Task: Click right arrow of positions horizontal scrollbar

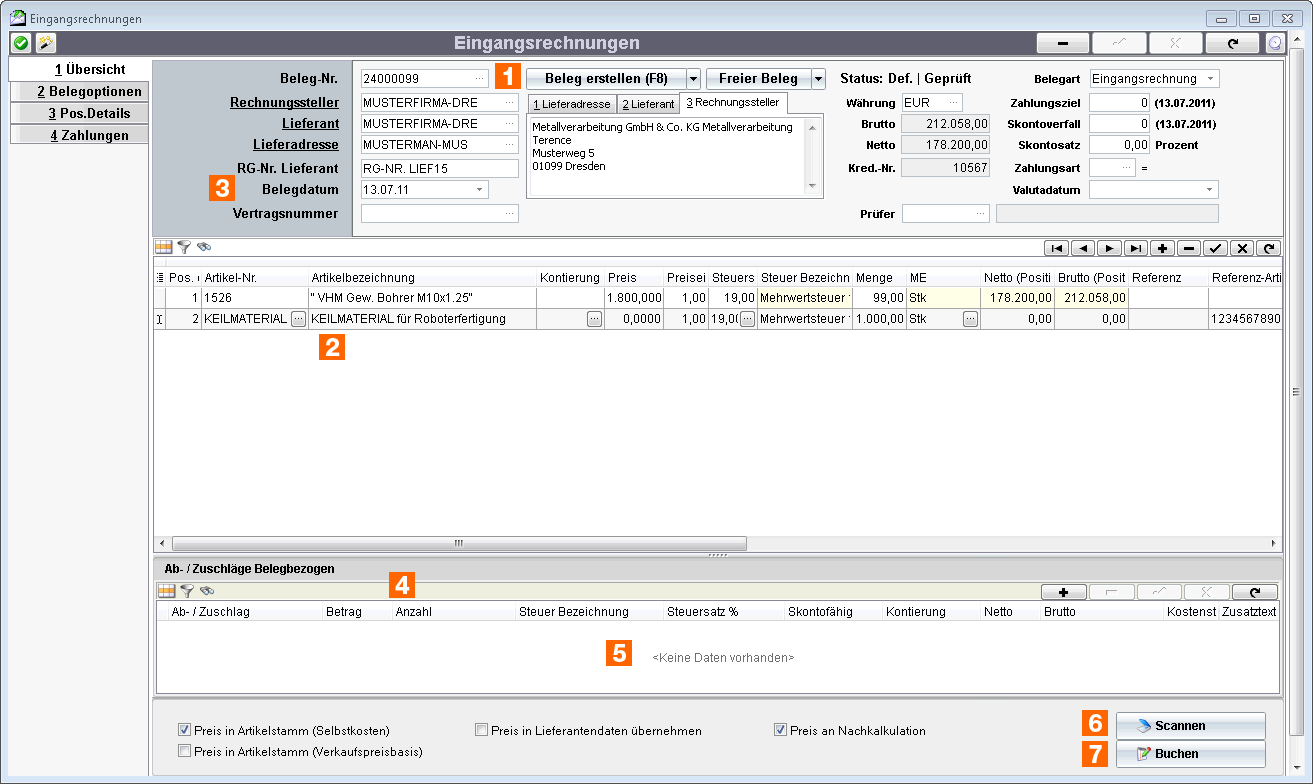Action: point(1274,543)
